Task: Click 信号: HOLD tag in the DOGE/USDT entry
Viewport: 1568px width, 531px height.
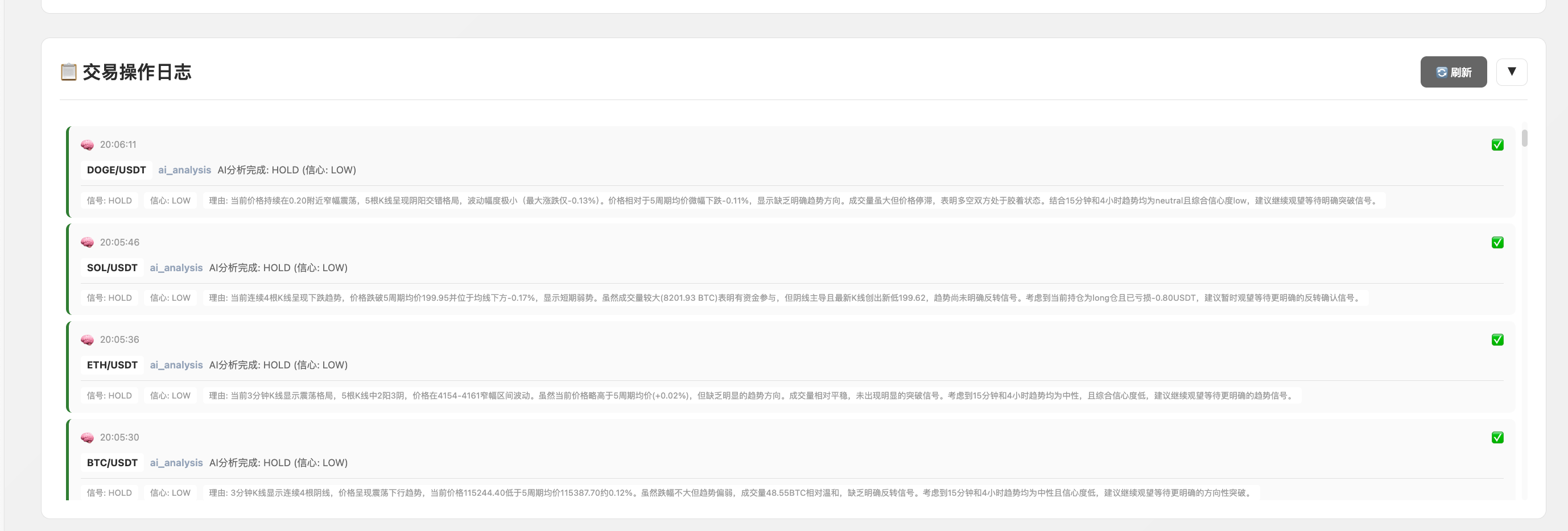Action: pos(109,201)
